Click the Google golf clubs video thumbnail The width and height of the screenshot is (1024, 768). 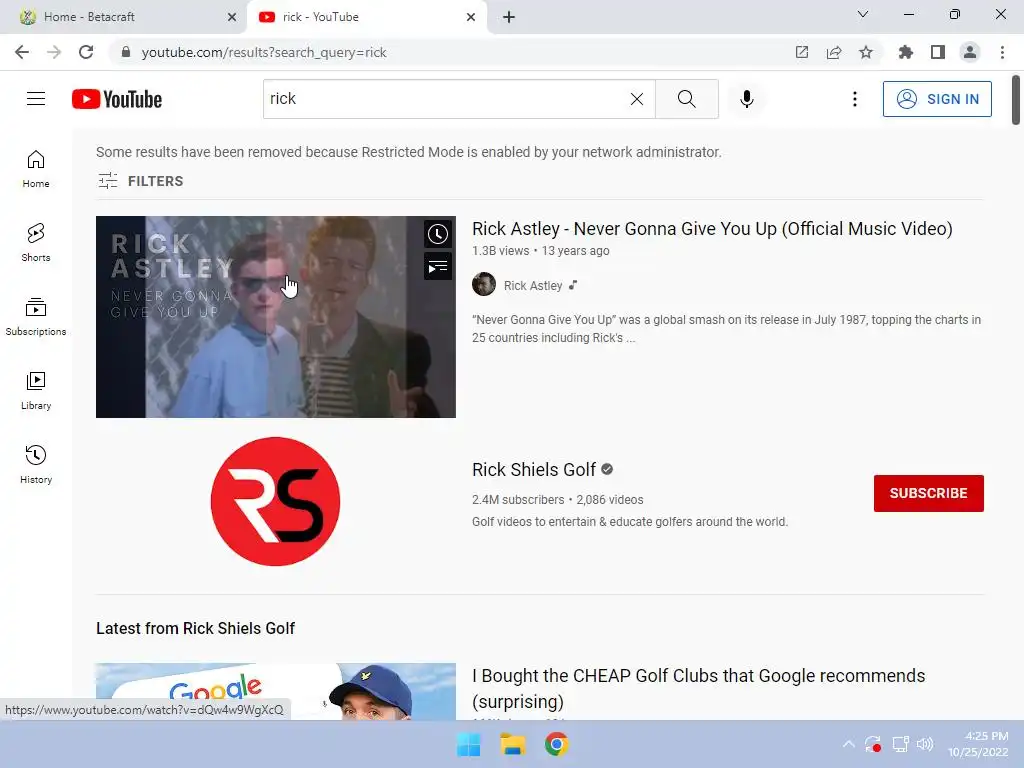[x=276, y=692]
